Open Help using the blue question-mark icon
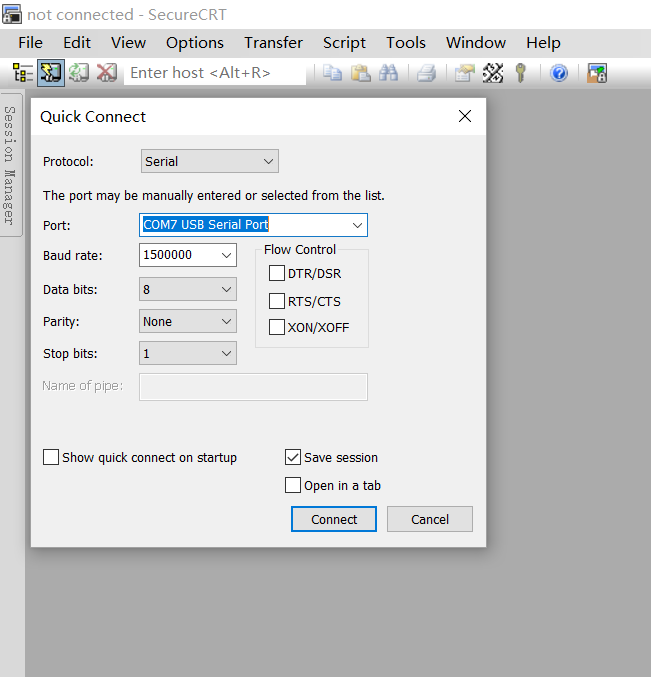Image resolution: width=651 pixels, height=677 pixels. point(559,73)
